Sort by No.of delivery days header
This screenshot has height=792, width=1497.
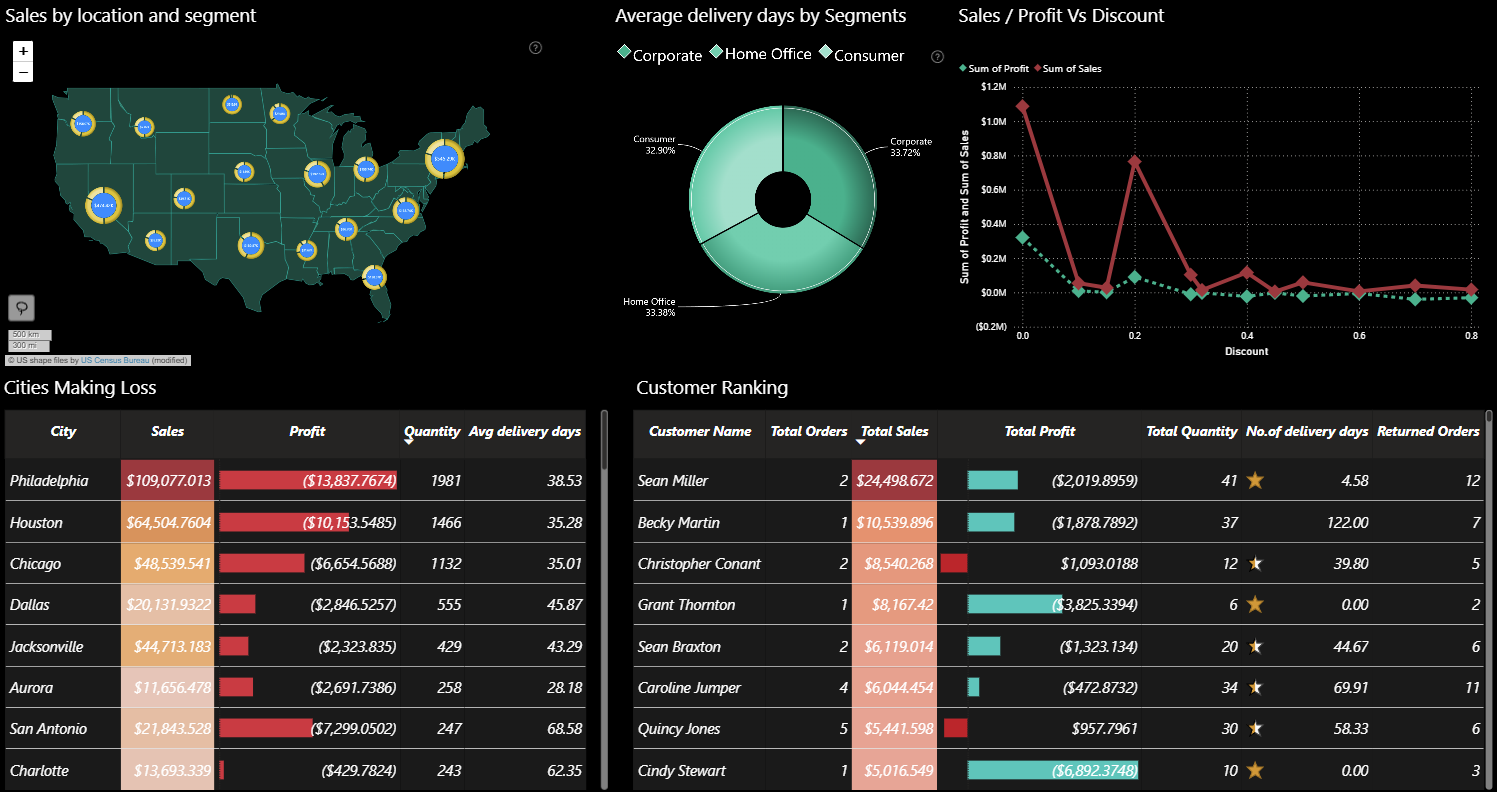1307,432
